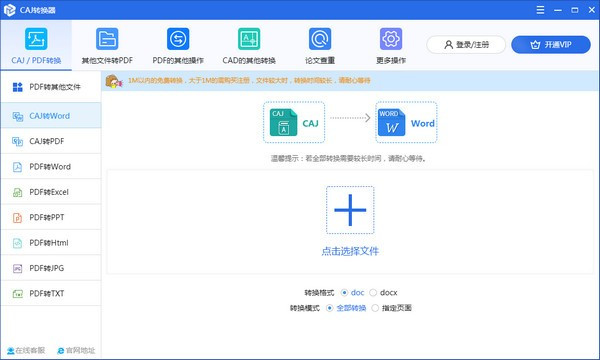This screenshot has width=600, height=360.
Task: Click the PDF转Word sidebar icon
Action: [18, 167]
